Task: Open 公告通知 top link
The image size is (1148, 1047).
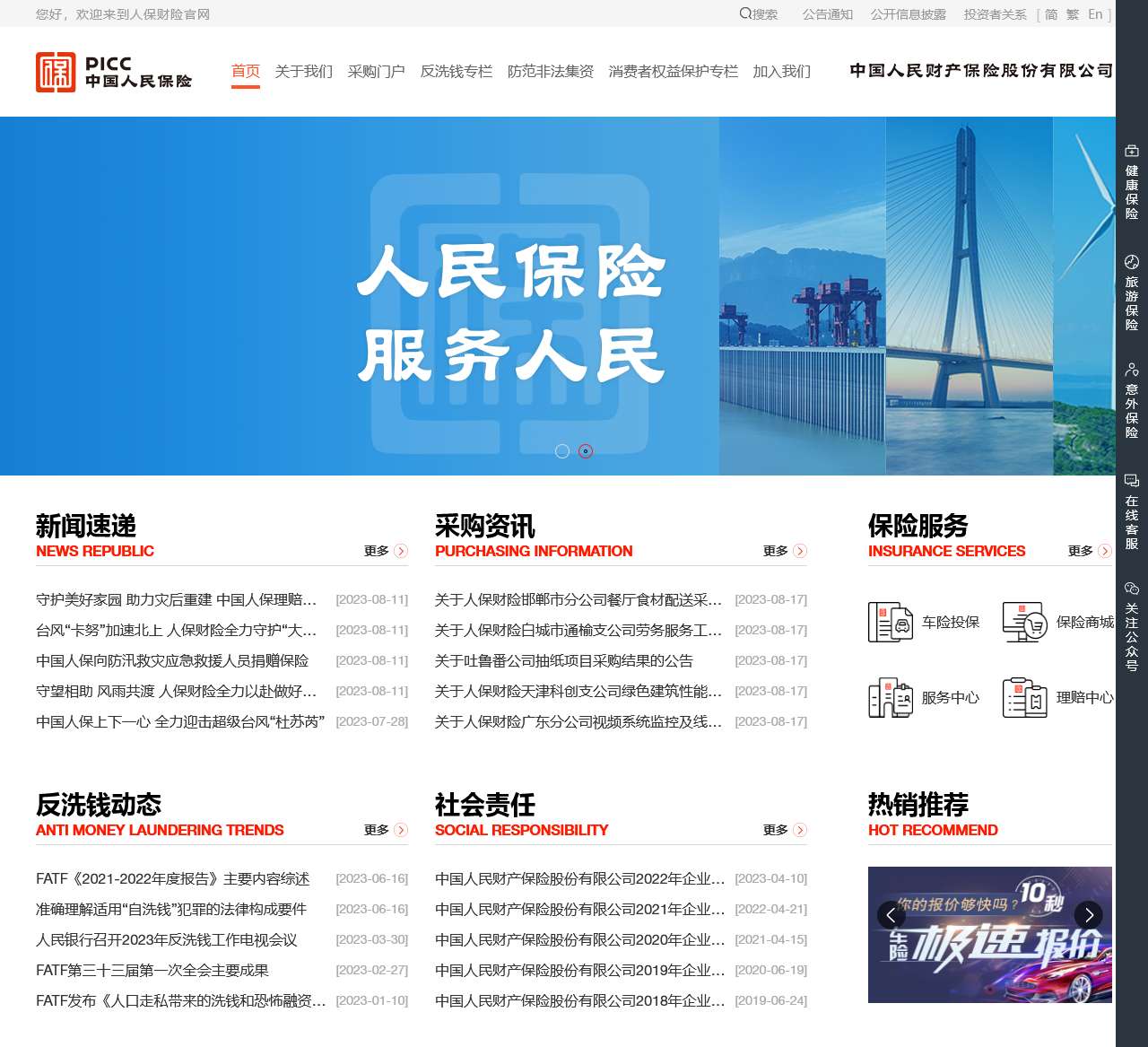Action: tap(828, 14)
